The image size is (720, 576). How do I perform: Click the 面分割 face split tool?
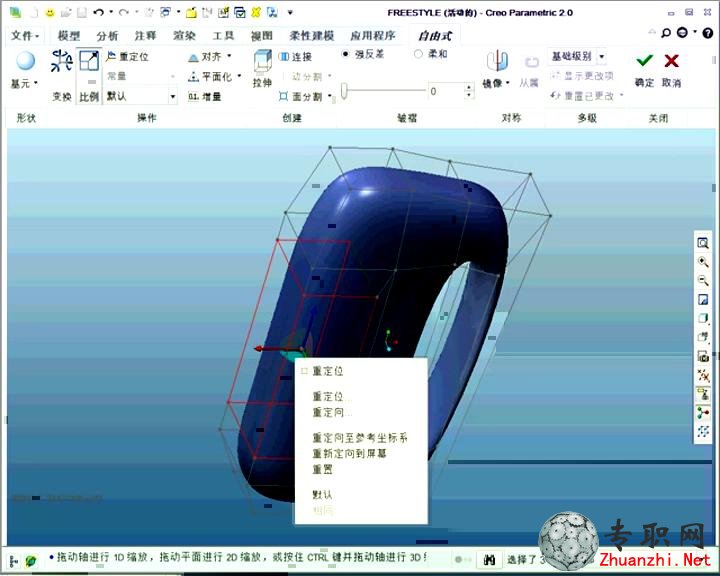click(300, 96)
